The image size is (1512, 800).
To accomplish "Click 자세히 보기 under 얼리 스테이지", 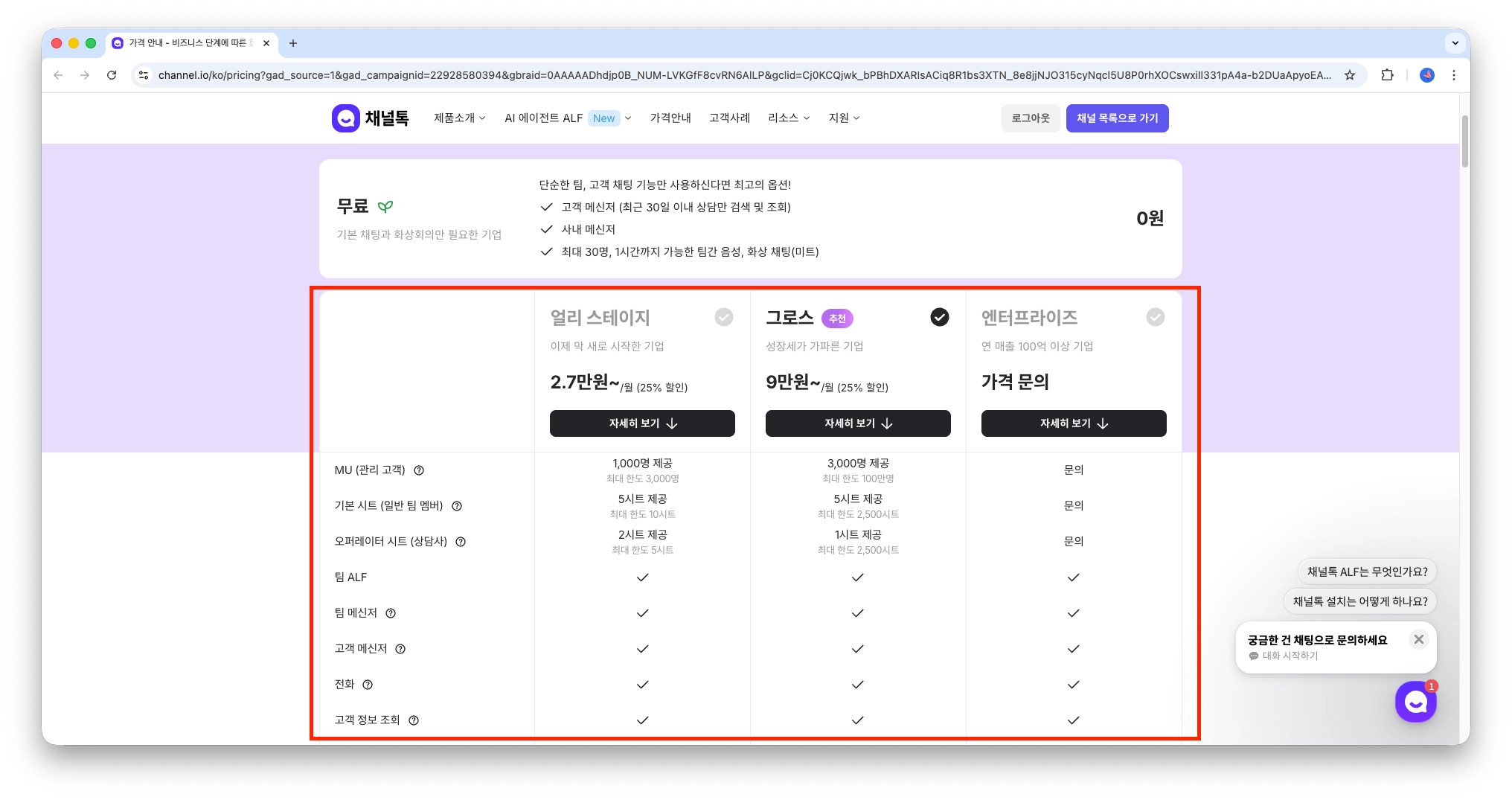I will (x=642, y=423).
